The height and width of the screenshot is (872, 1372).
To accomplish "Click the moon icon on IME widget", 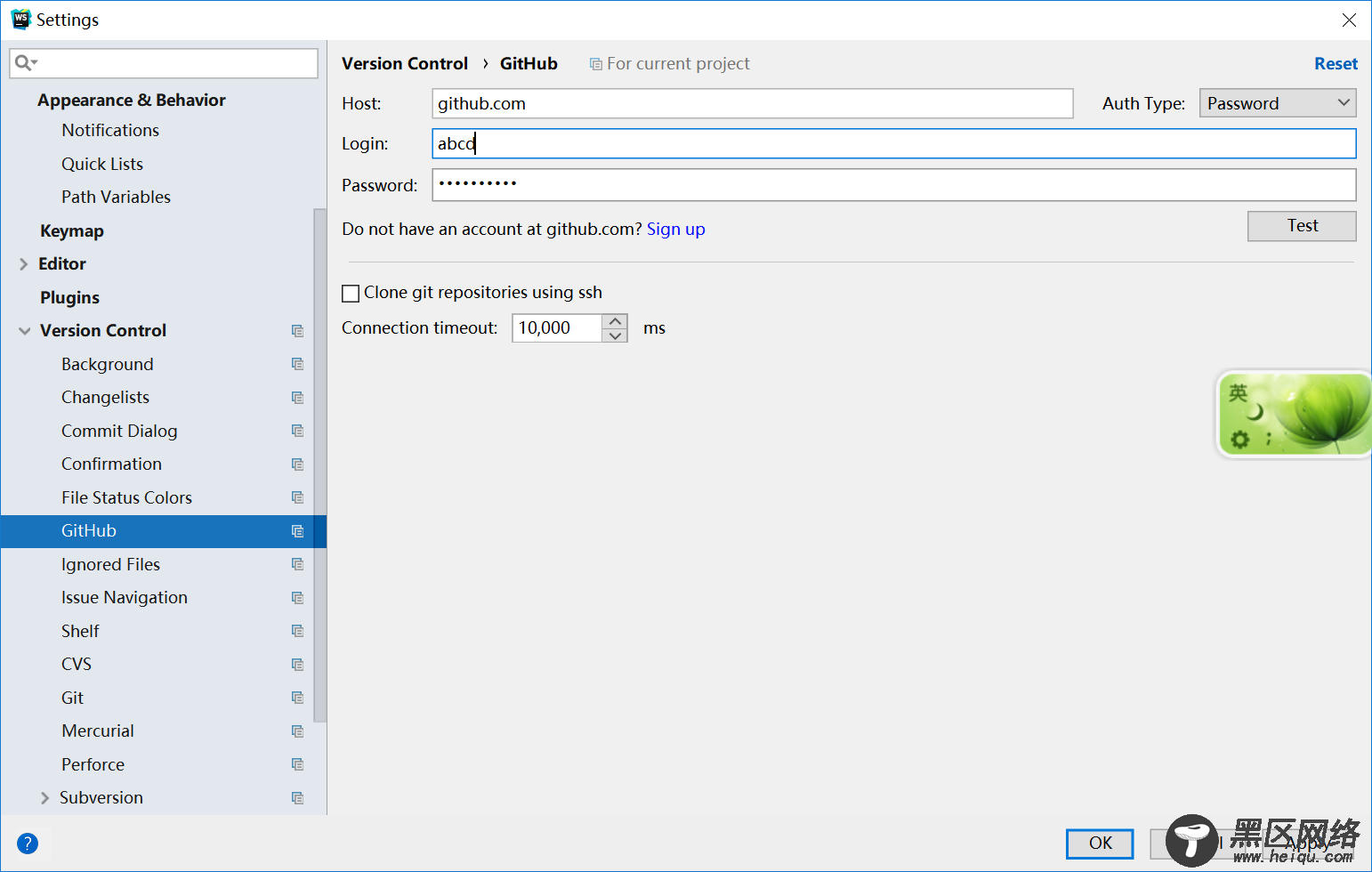I will [1255, 411].
